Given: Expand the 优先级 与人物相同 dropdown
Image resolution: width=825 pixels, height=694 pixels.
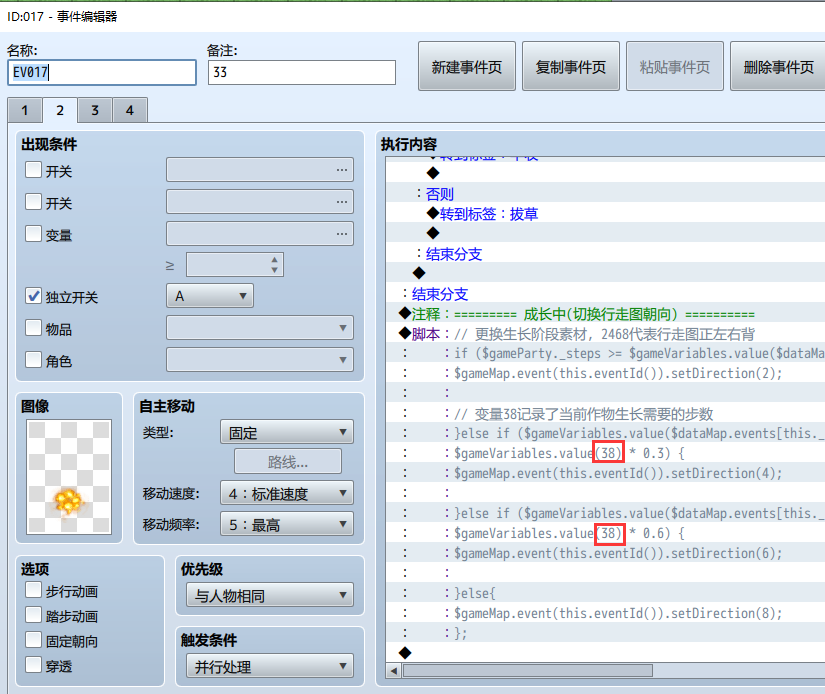Looking at the screenshot, I should click(x=270, y=595).
